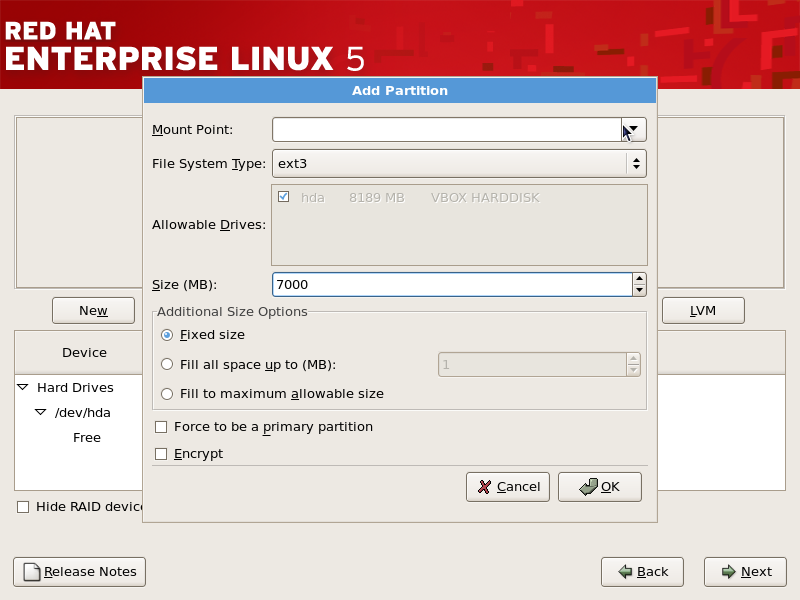The image size is (800, 600).
Task: Cancel the Add Partition dialog
Action: (x=508, y=487)
